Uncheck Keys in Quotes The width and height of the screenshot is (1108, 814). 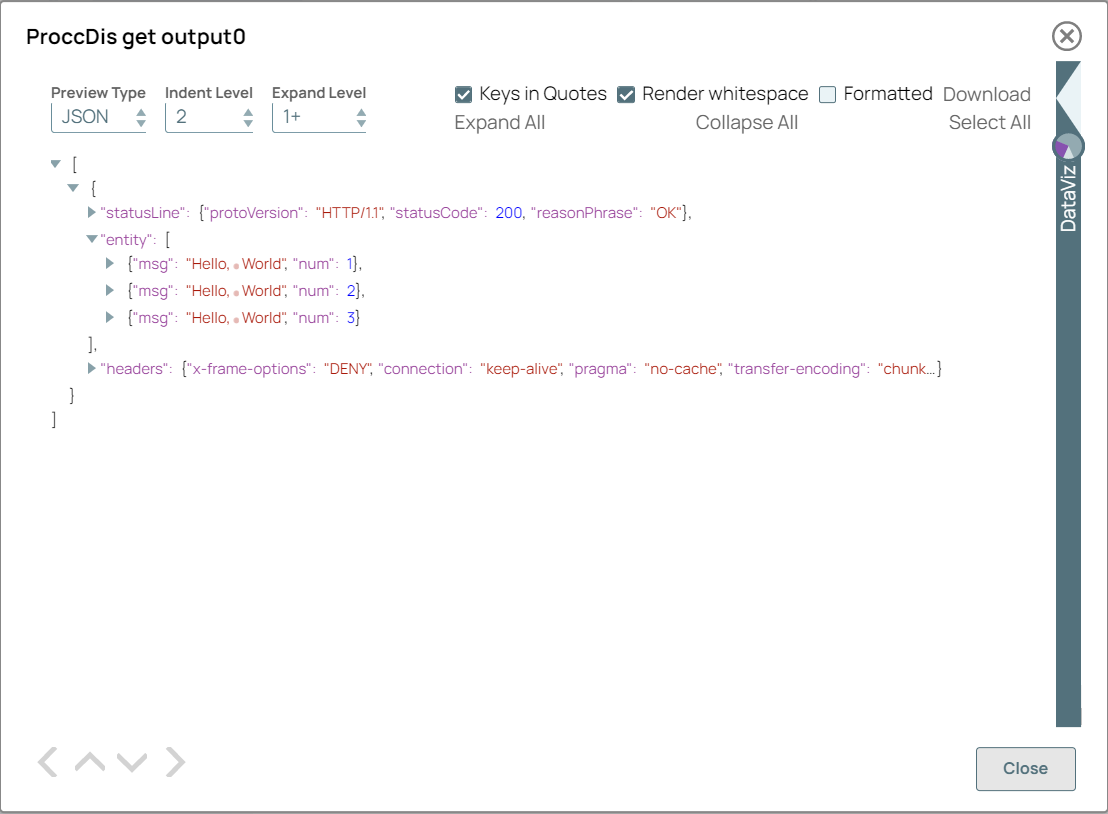point(463,93)
